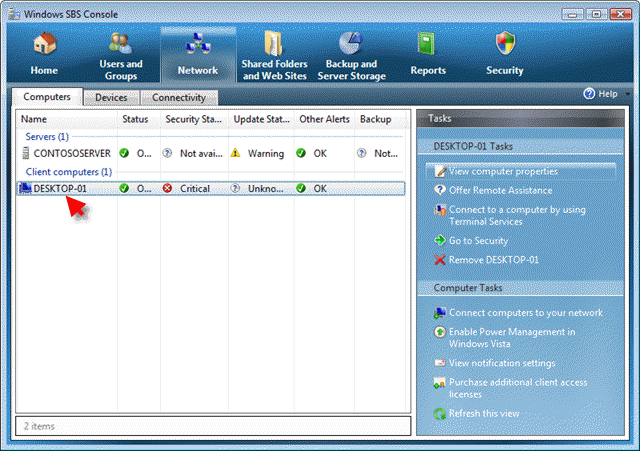
Task: Switch to the Devices tab
Action: point(111,98)
